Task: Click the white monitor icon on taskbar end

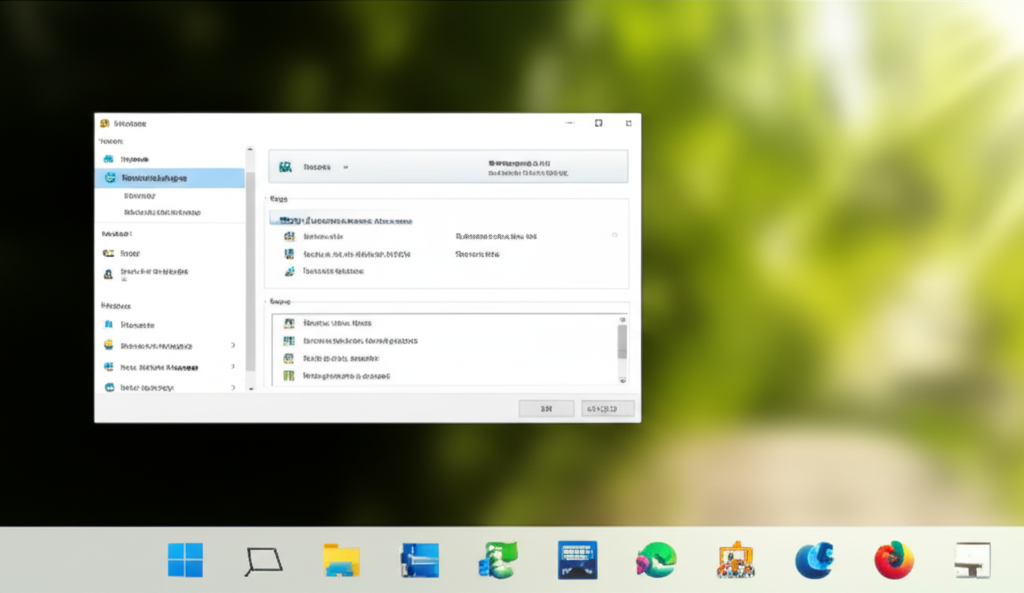Action: click(x=971, y=560)
